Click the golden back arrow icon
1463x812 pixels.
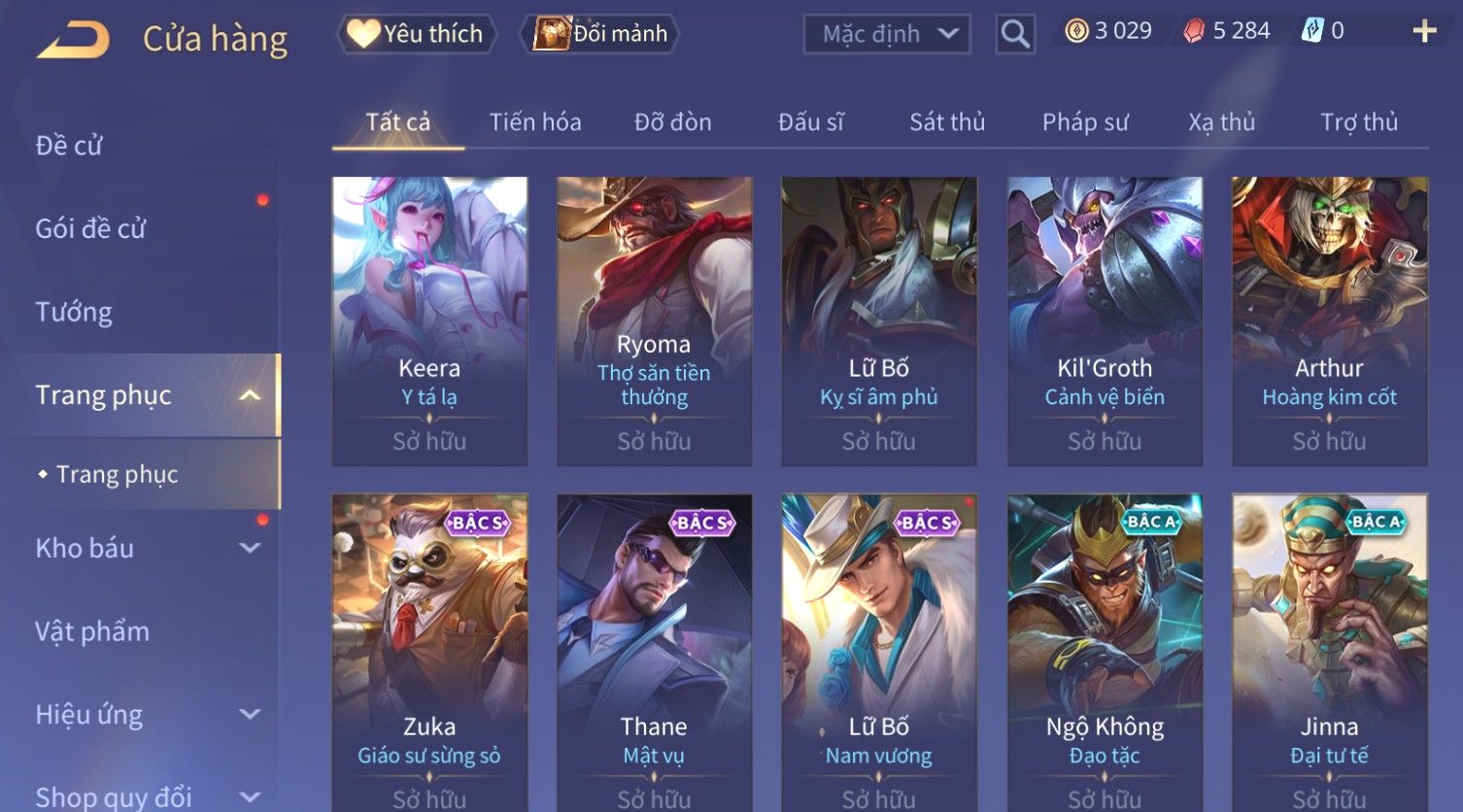pyautogui.click(x=73, y=39)
